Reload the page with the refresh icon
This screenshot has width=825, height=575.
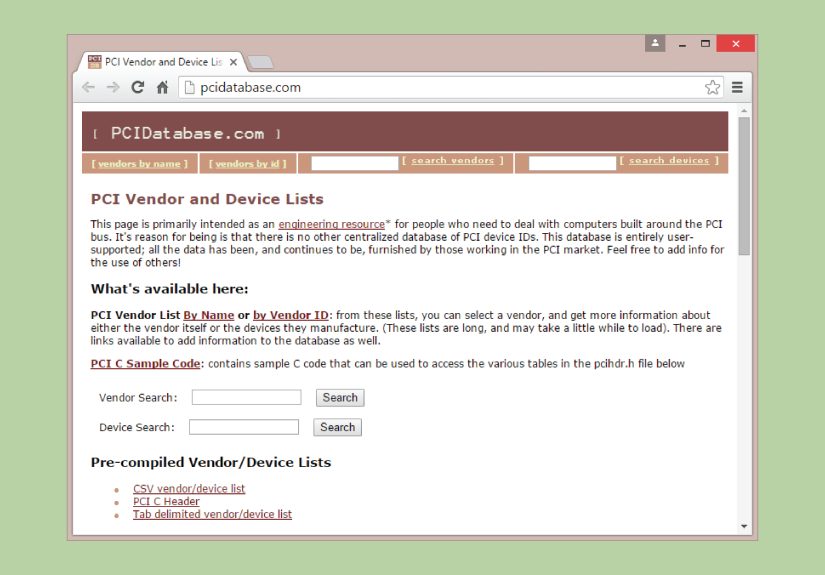[138, 87]
